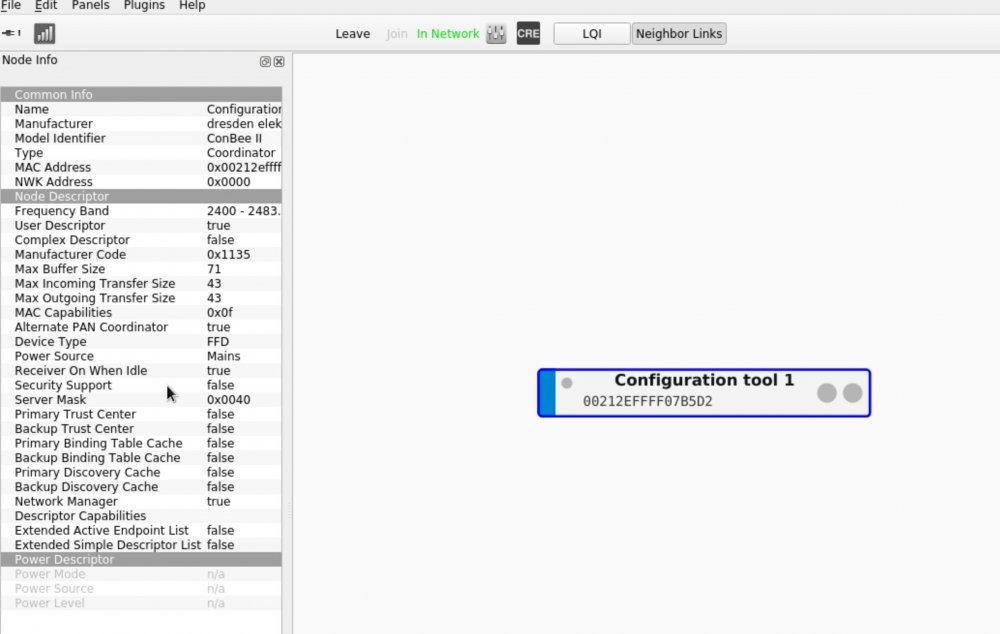The image size is (1000, 634).
Task: Select the Descriptor Capabilities row
Action: [x=141, y=516]
